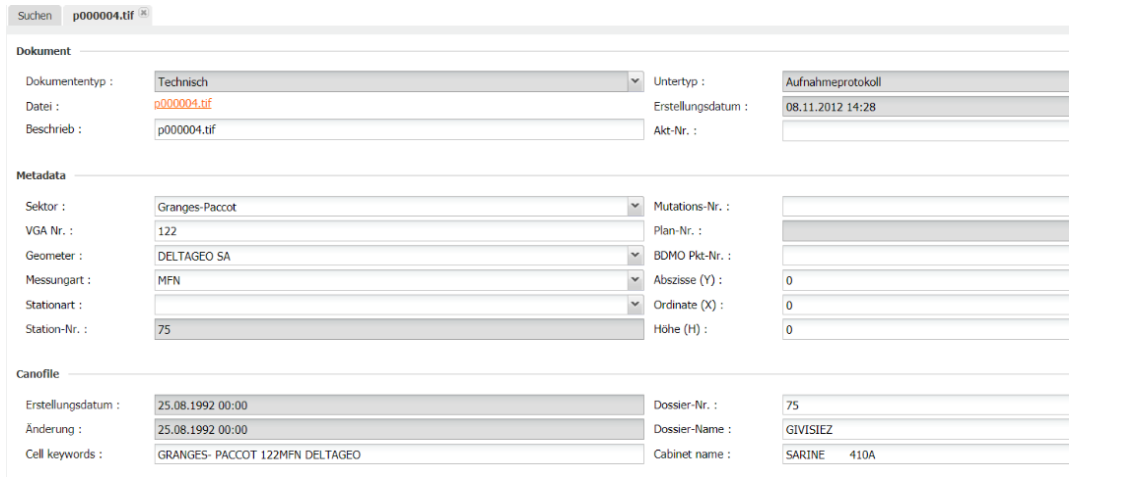Viewport: 1137px width, 484px height.
Task: Open the Messungart dropdown
Action: click(x=635, y=280)
